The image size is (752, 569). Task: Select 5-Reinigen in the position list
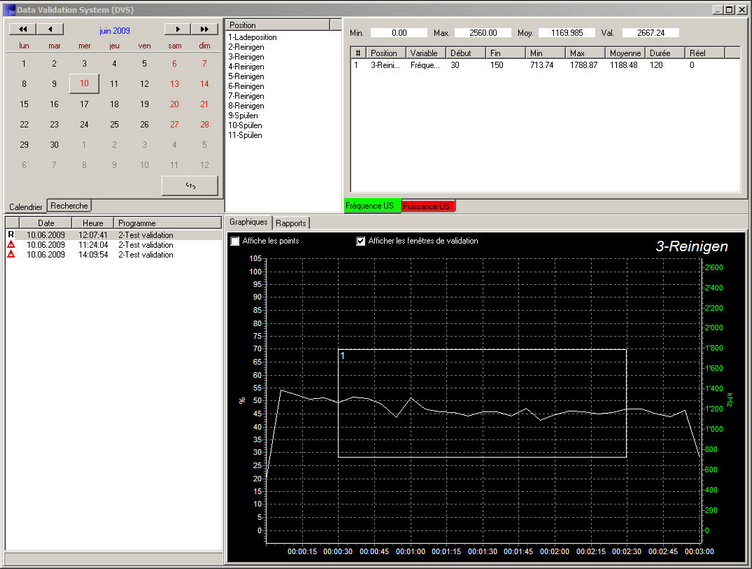coord(246,76)
